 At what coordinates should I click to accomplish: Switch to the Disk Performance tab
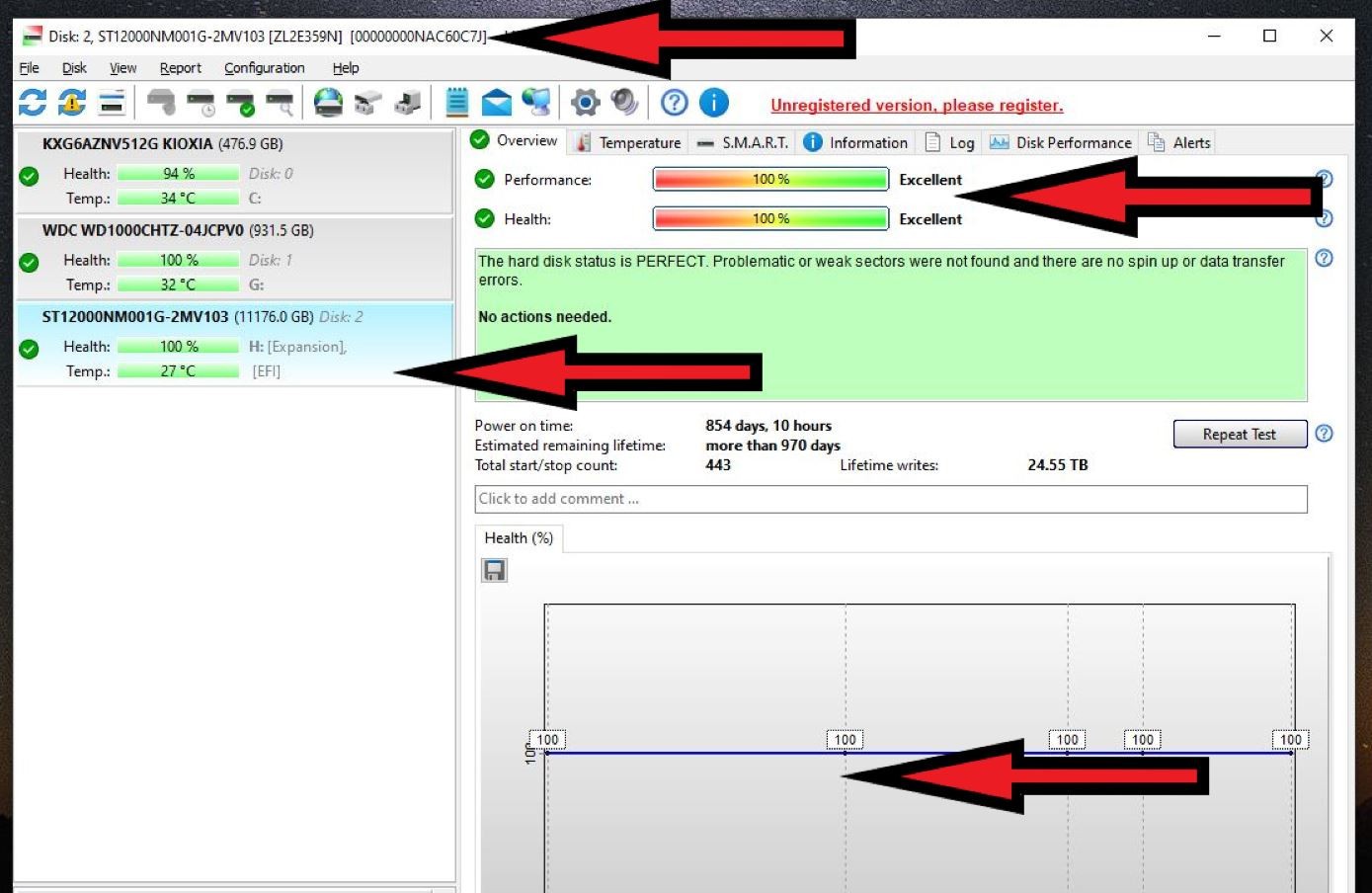1061,142
